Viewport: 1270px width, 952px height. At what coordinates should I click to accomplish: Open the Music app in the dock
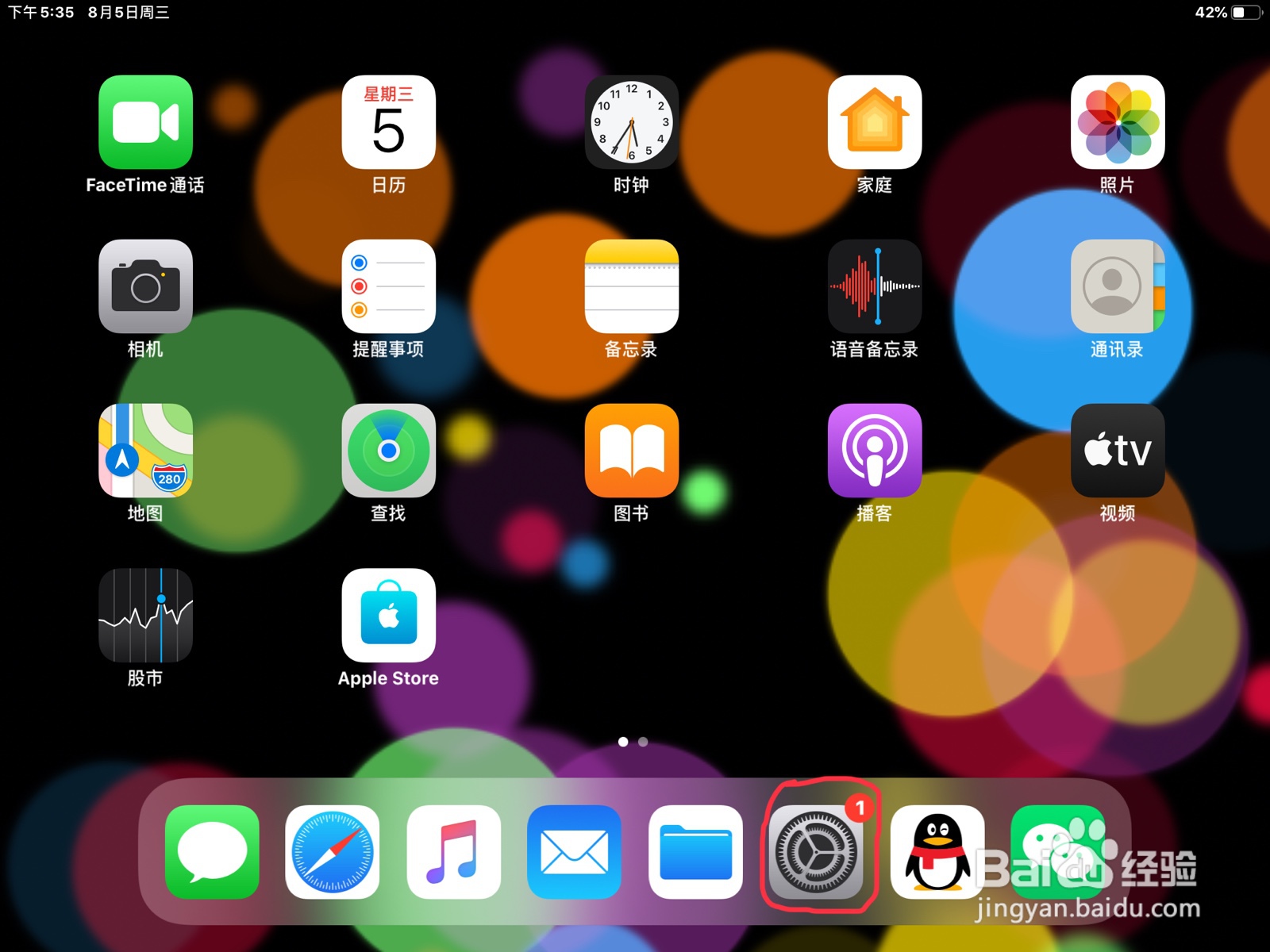(x=453, y=852)
